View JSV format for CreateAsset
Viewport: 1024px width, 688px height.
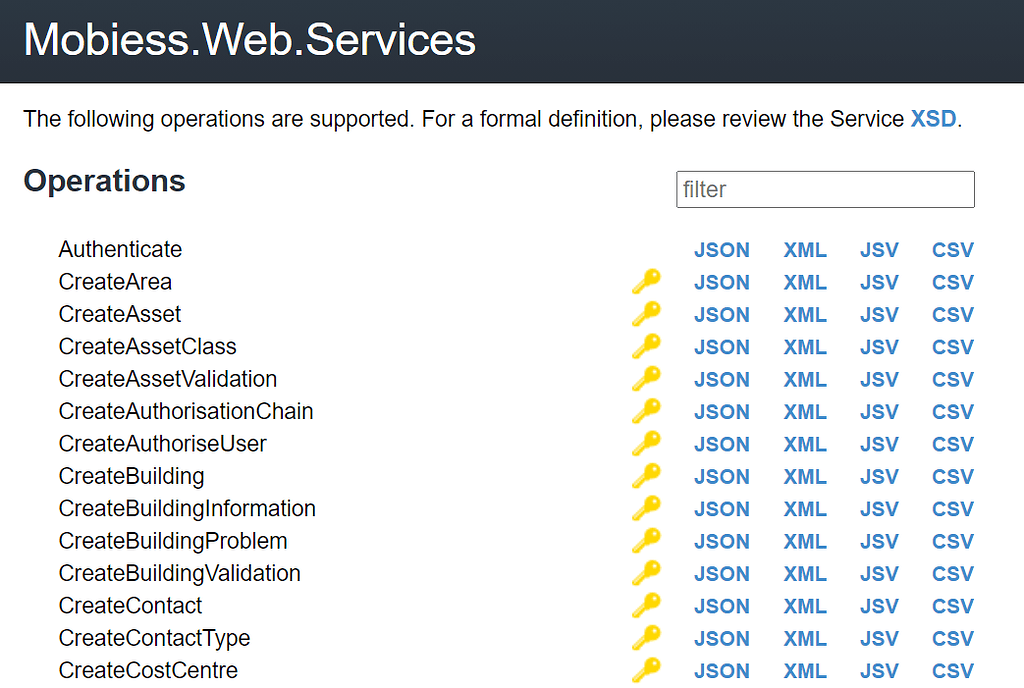(879, 314)
